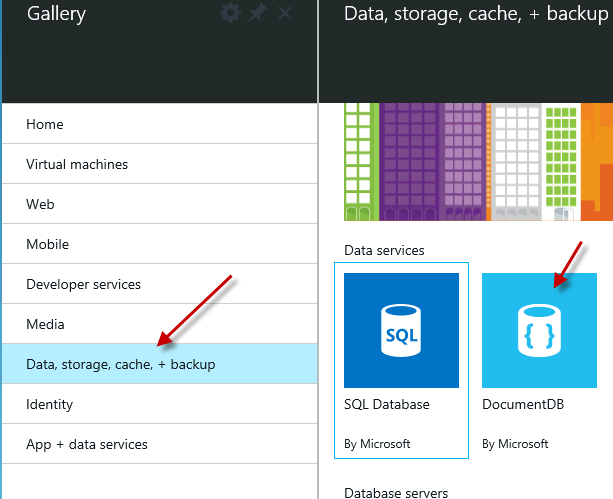Select the Mobile category
Viewport: 613px width, 499px height.
160,244
